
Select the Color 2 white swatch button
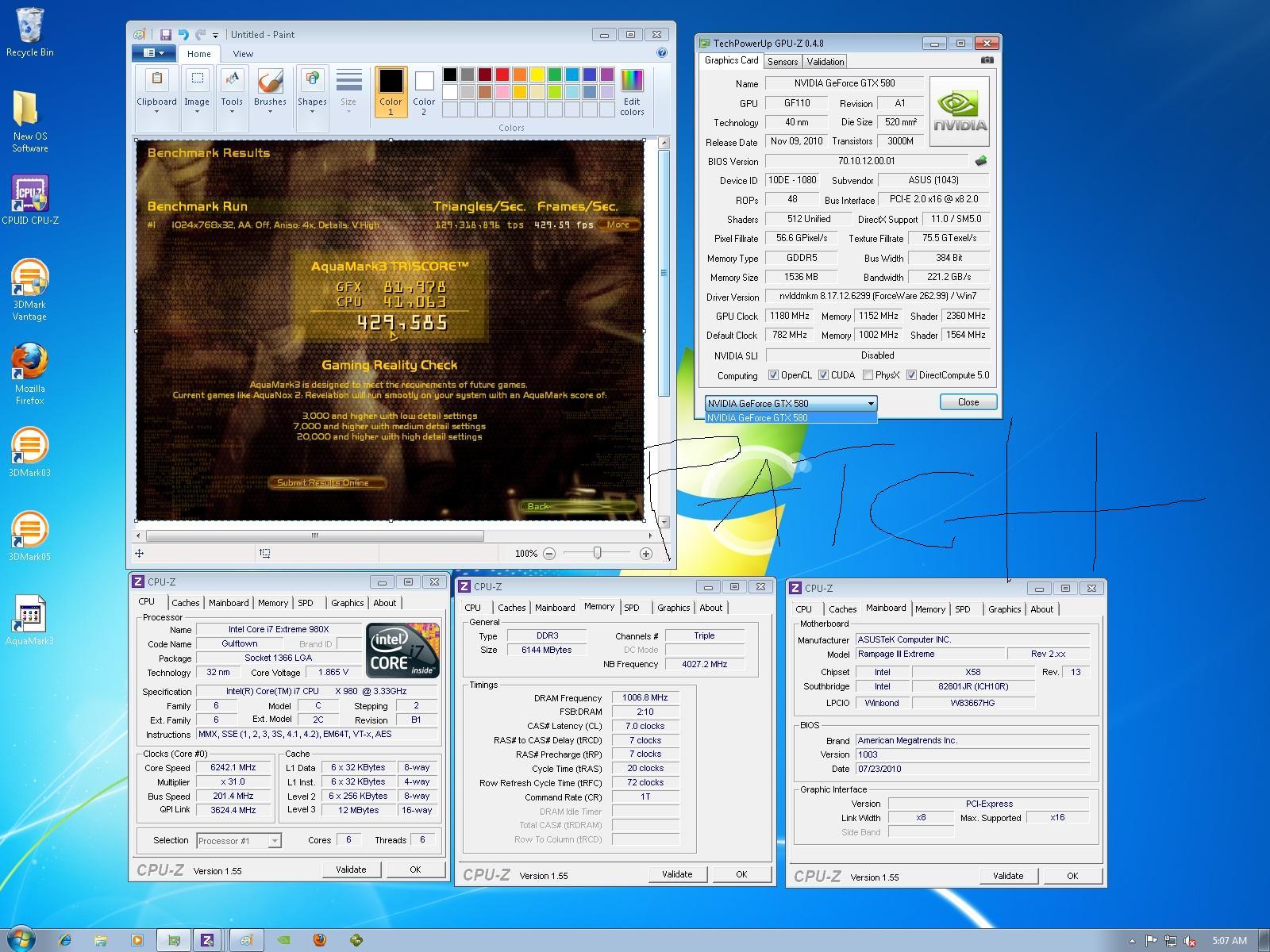[424, 92]
